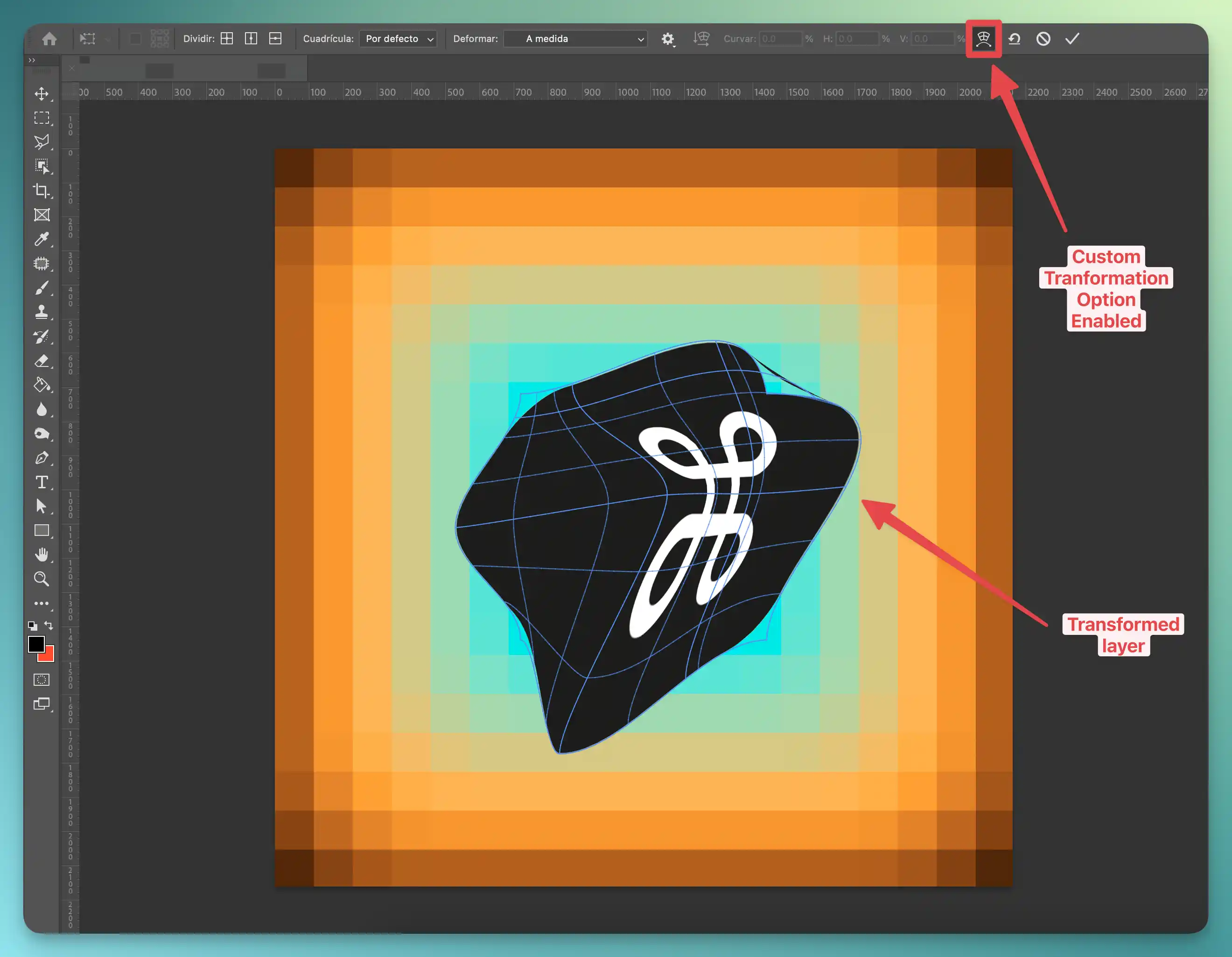1232x957 pixels.
Task: Select the Path Selection tool
Action: (x=42, y=507)
